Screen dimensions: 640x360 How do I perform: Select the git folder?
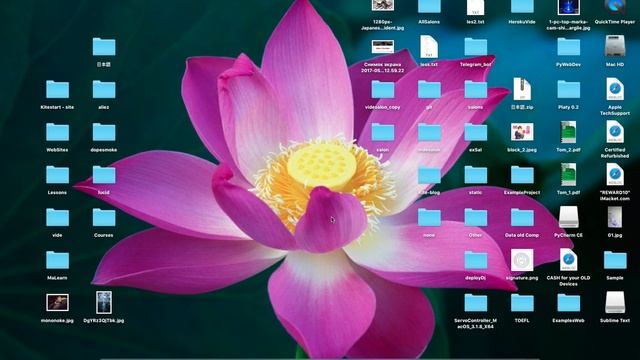[429, 89]
